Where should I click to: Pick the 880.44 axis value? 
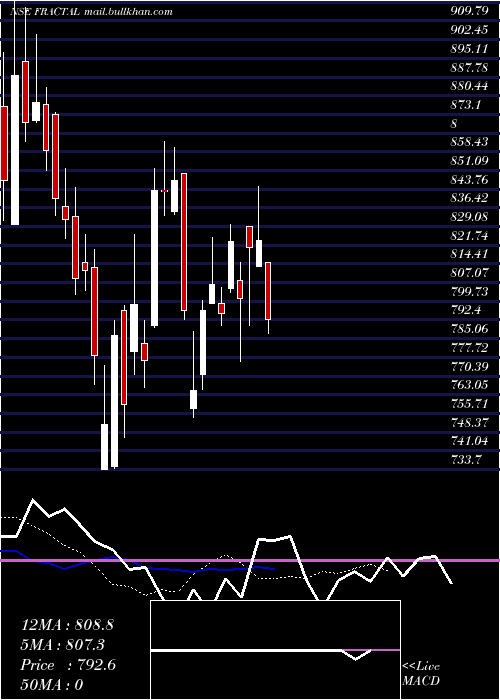click(469, 86)
